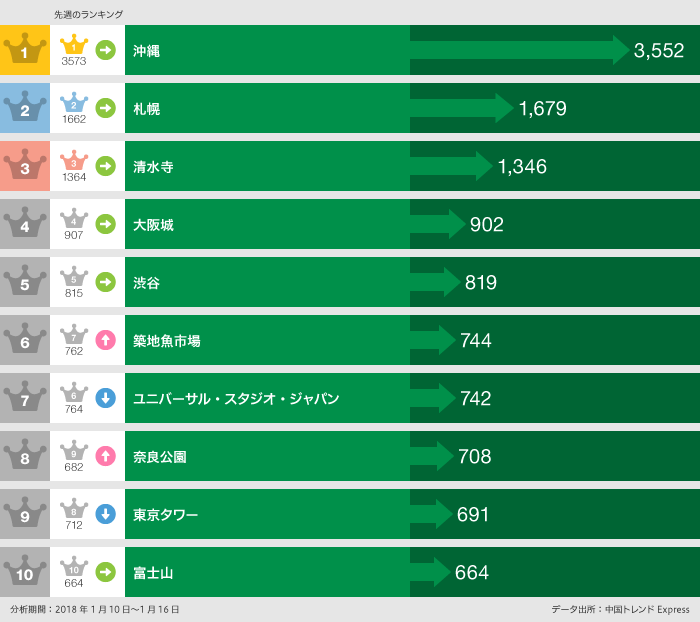Select the 札幌 ranking label
The image size is (700, 622).
(x=146, y=109)
